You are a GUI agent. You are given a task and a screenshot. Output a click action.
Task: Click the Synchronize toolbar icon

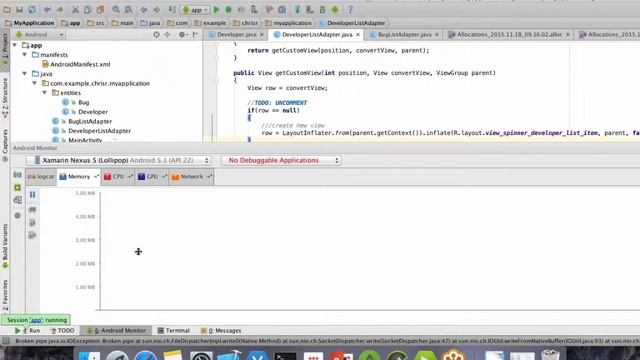pyautogui.click(x=32, y=9)
